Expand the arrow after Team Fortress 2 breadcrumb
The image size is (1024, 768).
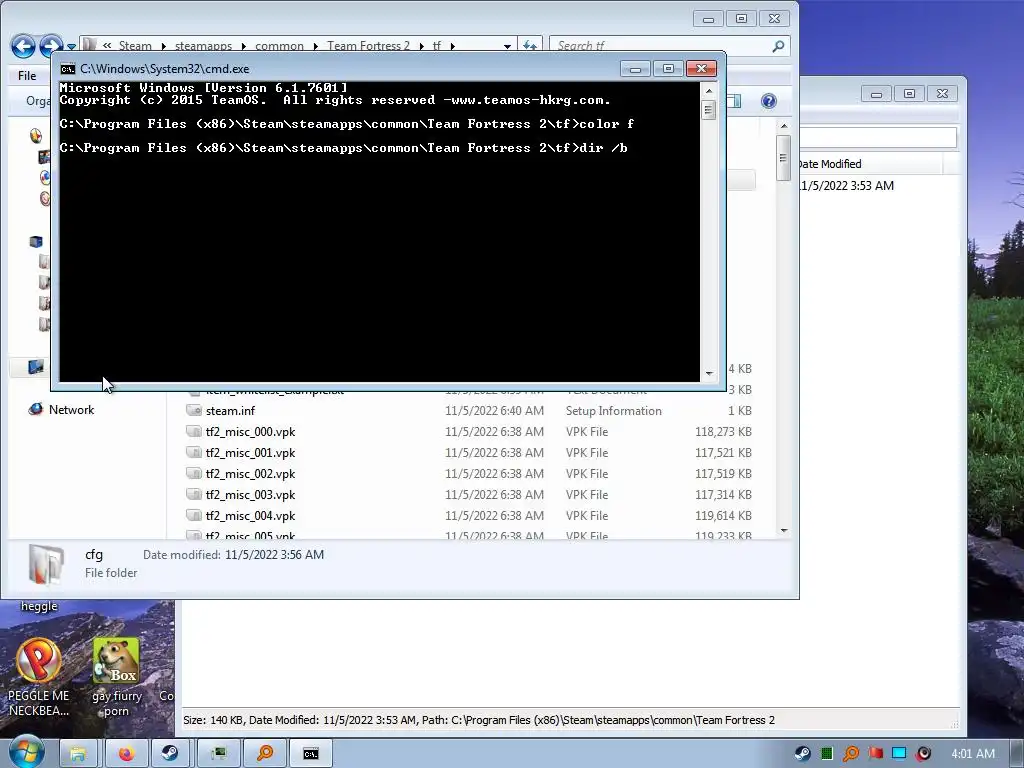coord(421,46)
